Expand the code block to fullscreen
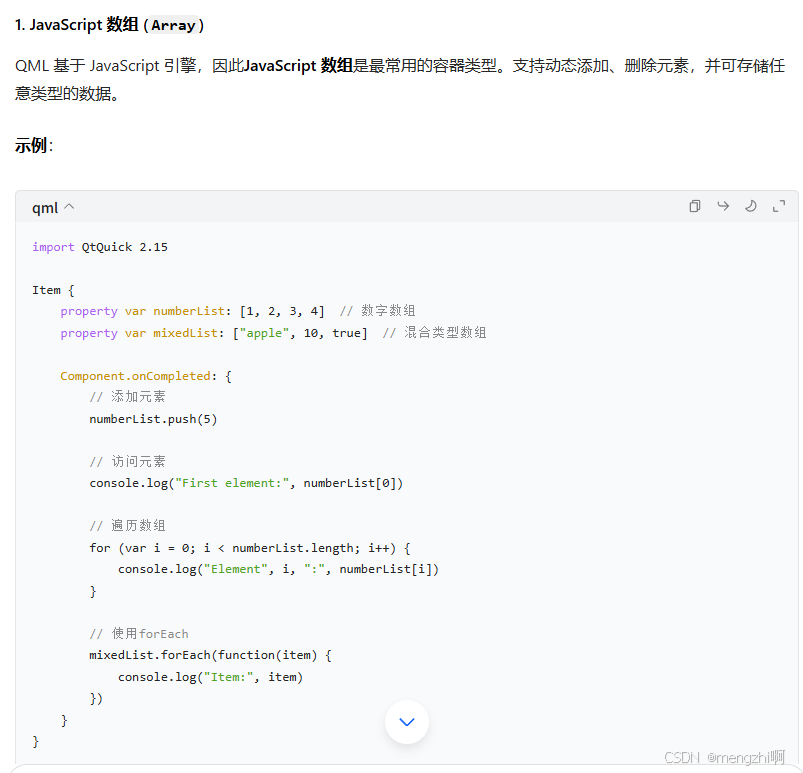803x773 pixels. (779, 206)
